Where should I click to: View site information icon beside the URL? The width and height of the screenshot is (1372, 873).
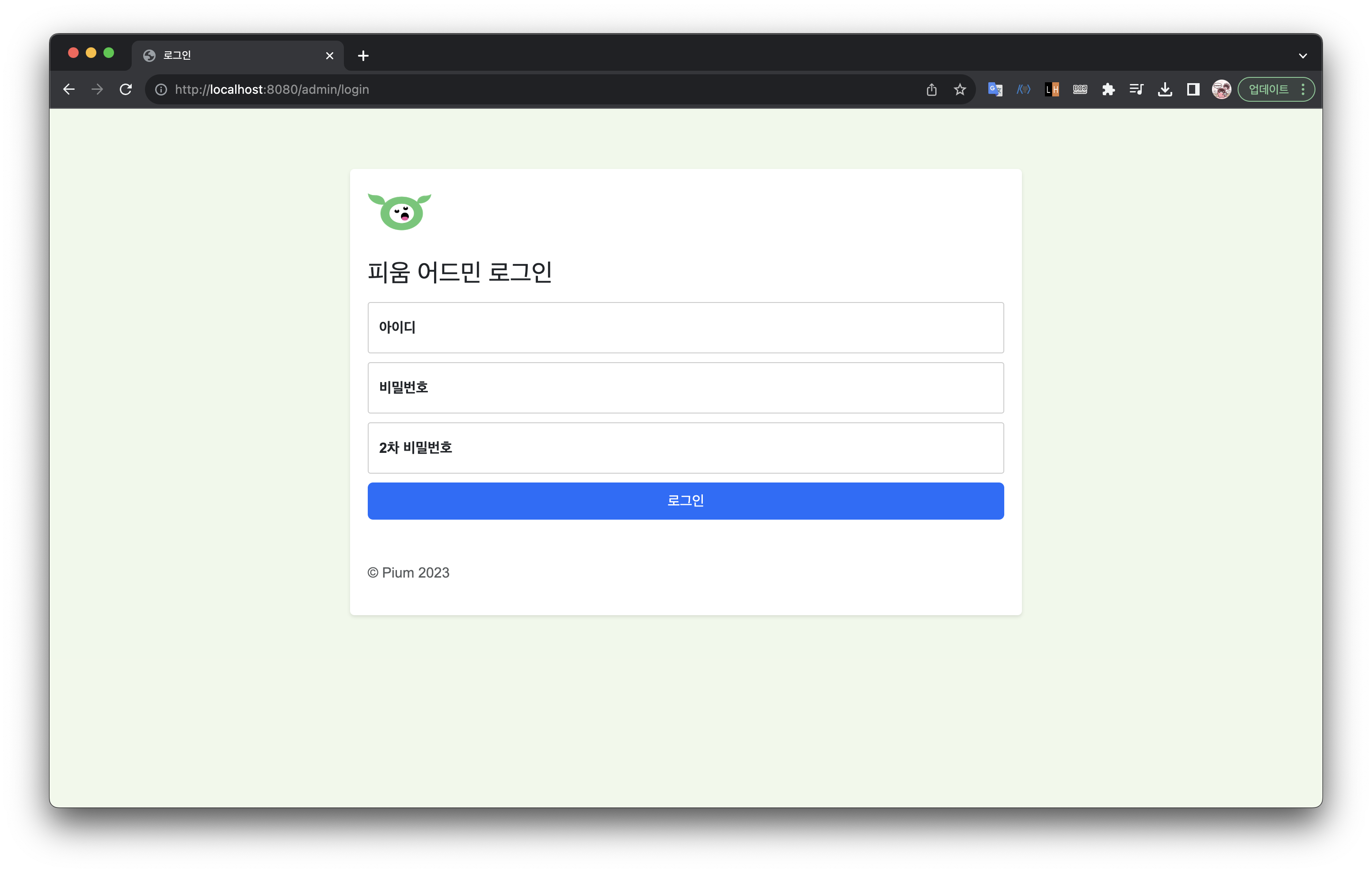coord(161,89)
